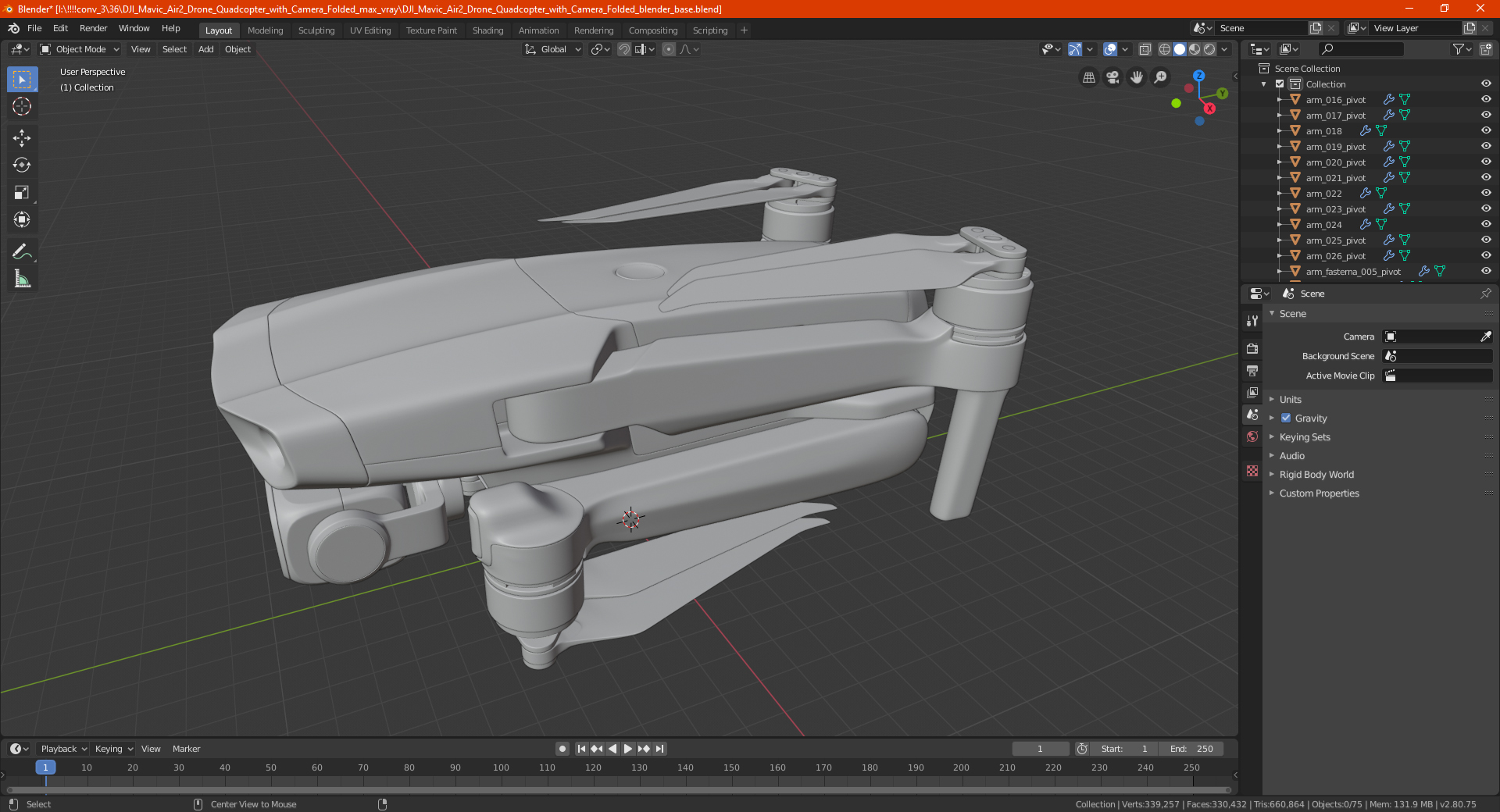1500x812 pixels.
Task: Add a new workspace with plus button
Action: coord(744,30)
